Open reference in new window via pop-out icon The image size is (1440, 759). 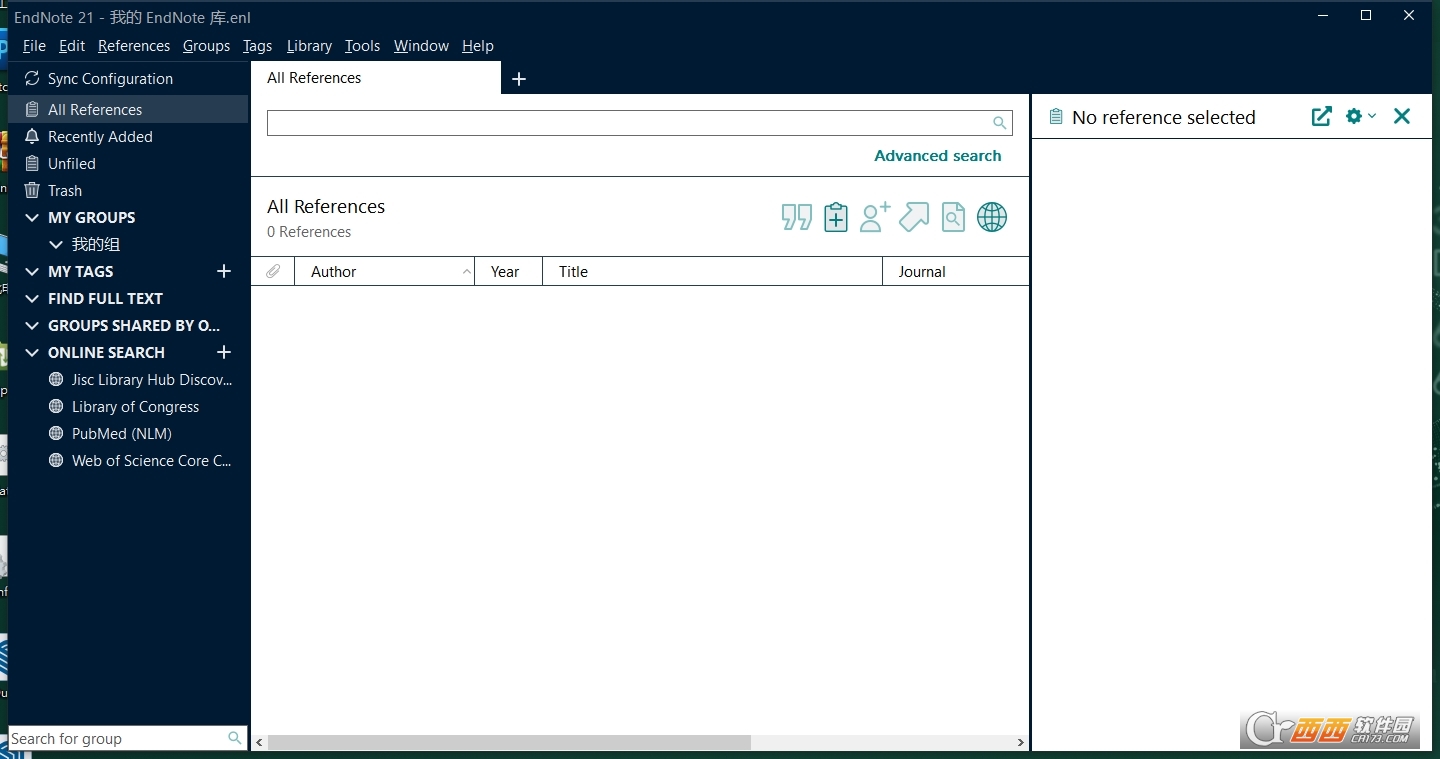click(x=1322, y=117)
